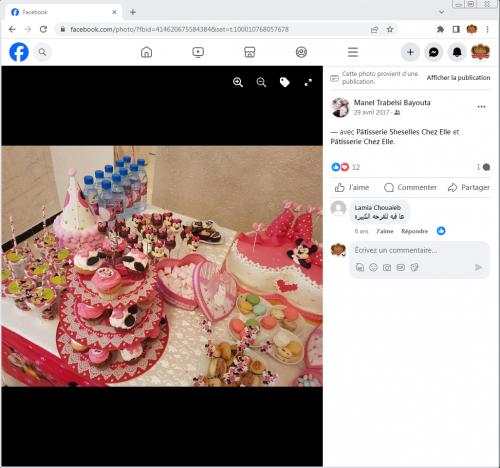Viewport: 500px width, 468px height.
Task: Open the hamburger menu icon
Action: coord(353,52)
